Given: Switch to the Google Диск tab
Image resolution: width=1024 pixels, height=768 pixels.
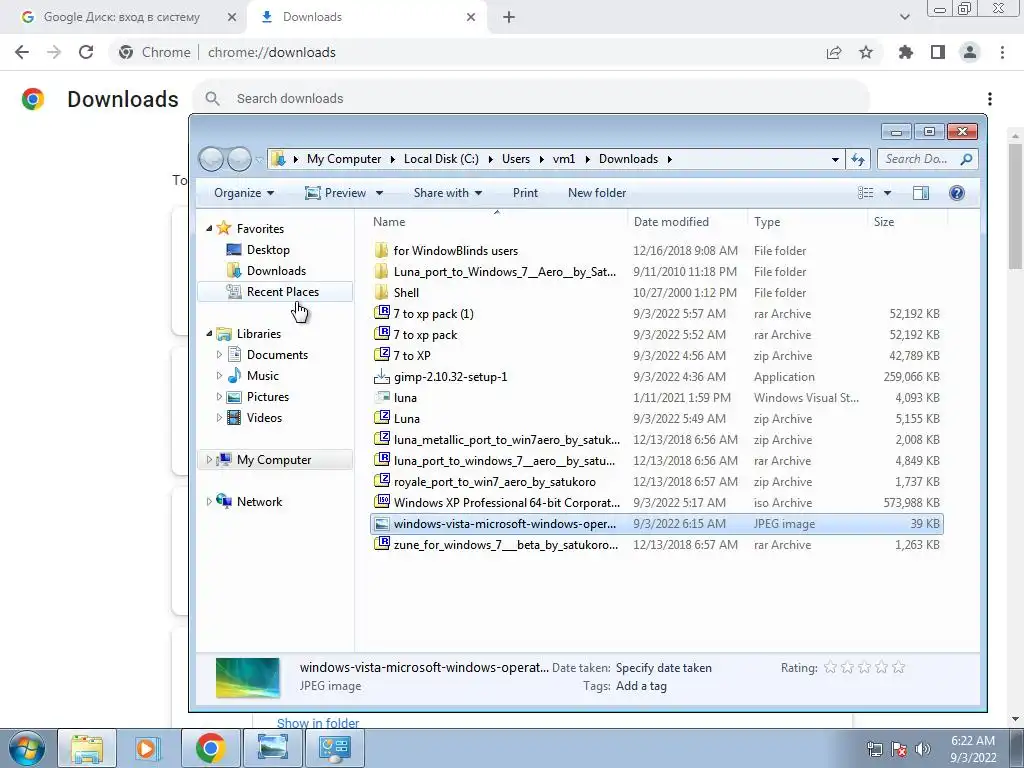Looking at the screenshot, I should 121,17.
